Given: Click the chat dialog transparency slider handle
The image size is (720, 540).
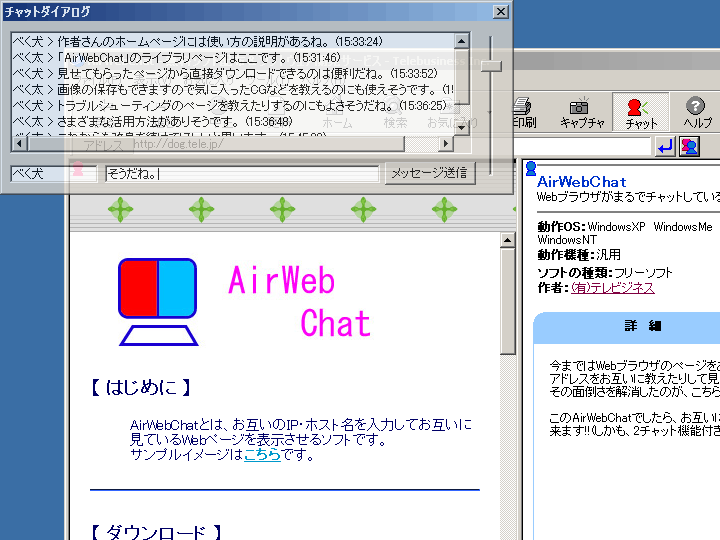Looking at the screenshot, I should coord(491,66).
